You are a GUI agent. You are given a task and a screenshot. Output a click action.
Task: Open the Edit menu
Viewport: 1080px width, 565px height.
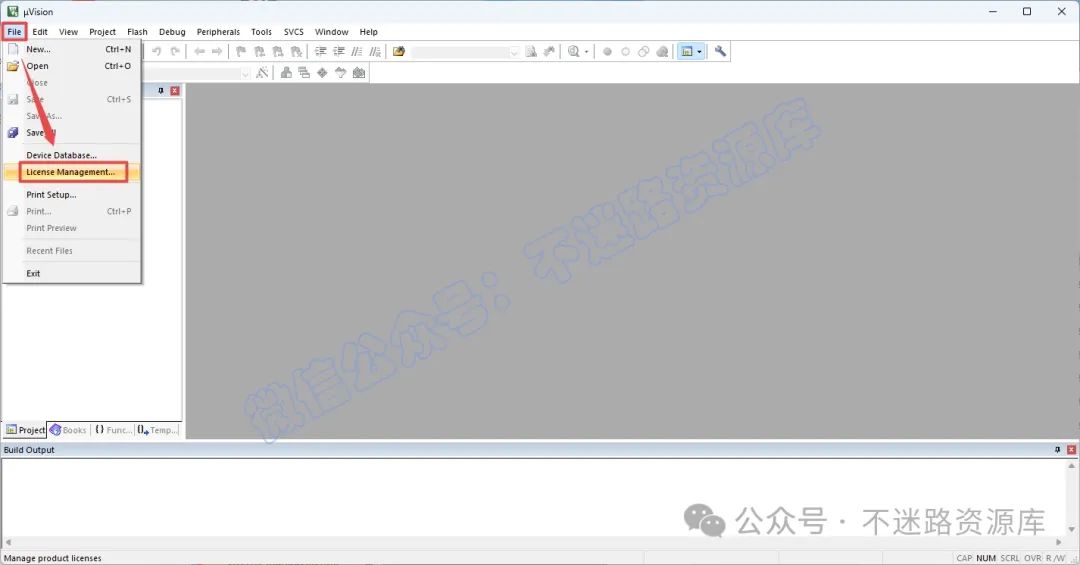click(x=40, y=32)
